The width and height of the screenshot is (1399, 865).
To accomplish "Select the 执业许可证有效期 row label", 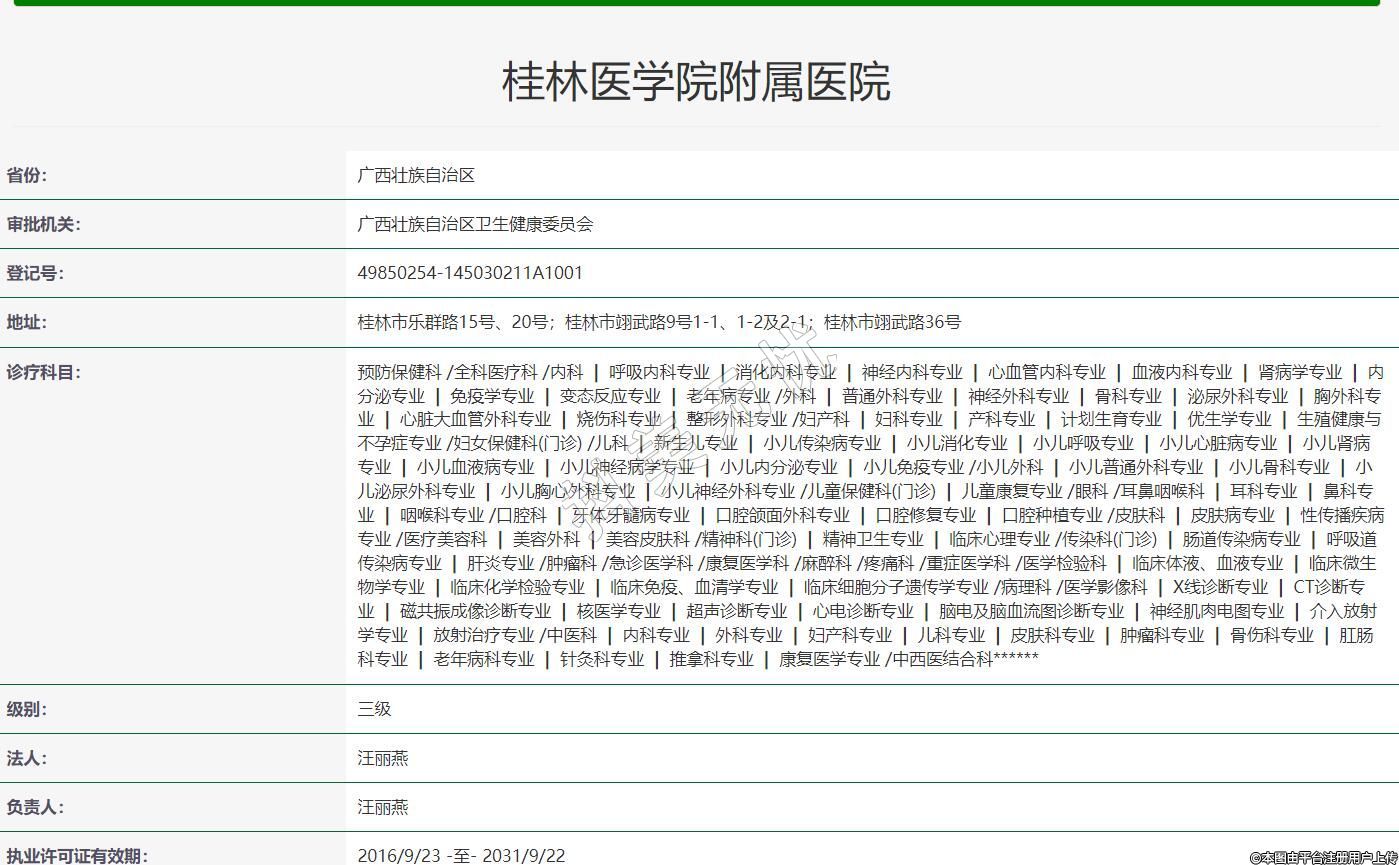I will [x=77, y=856].
